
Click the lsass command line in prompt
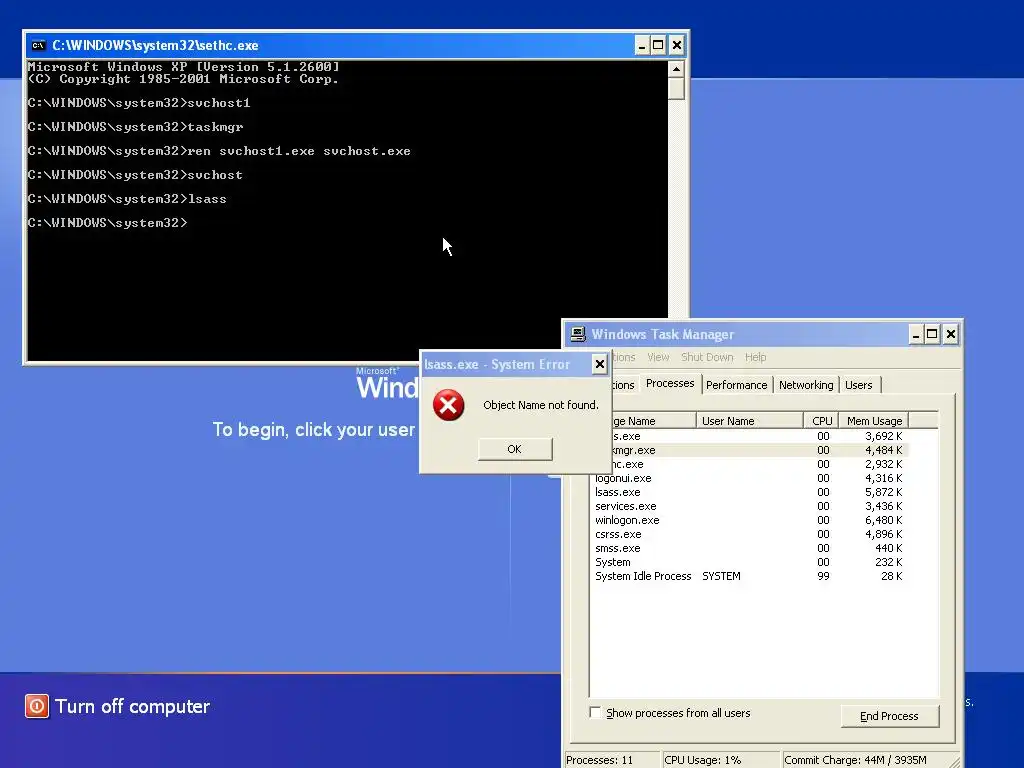[x=127, y=199]
